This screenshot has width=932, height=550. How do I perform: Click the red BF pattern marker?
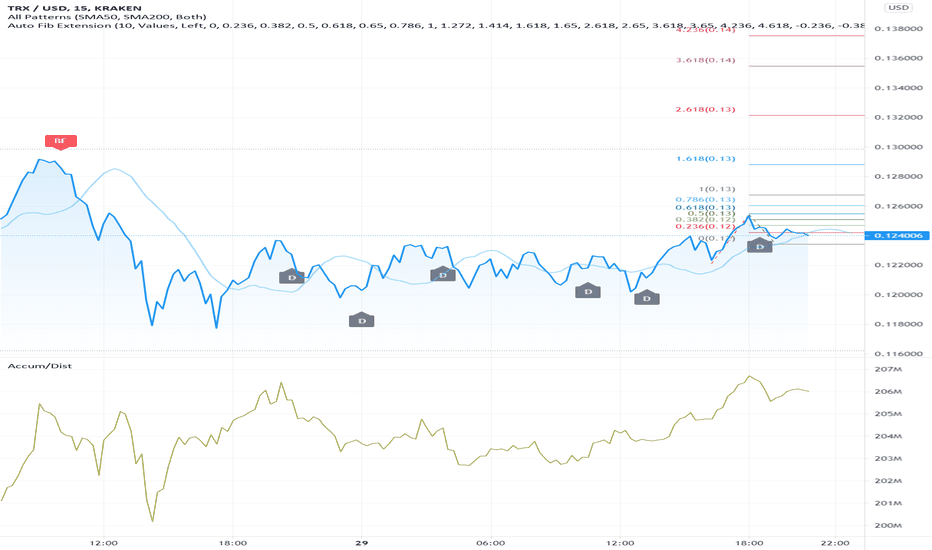click(x=61, y=142)
